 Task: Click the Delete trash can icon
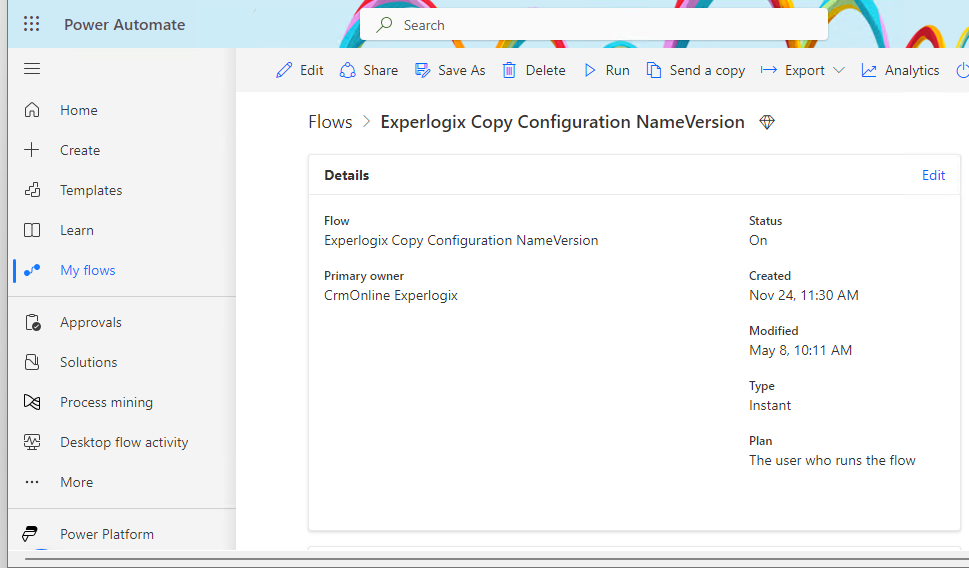tap(509, 70)
